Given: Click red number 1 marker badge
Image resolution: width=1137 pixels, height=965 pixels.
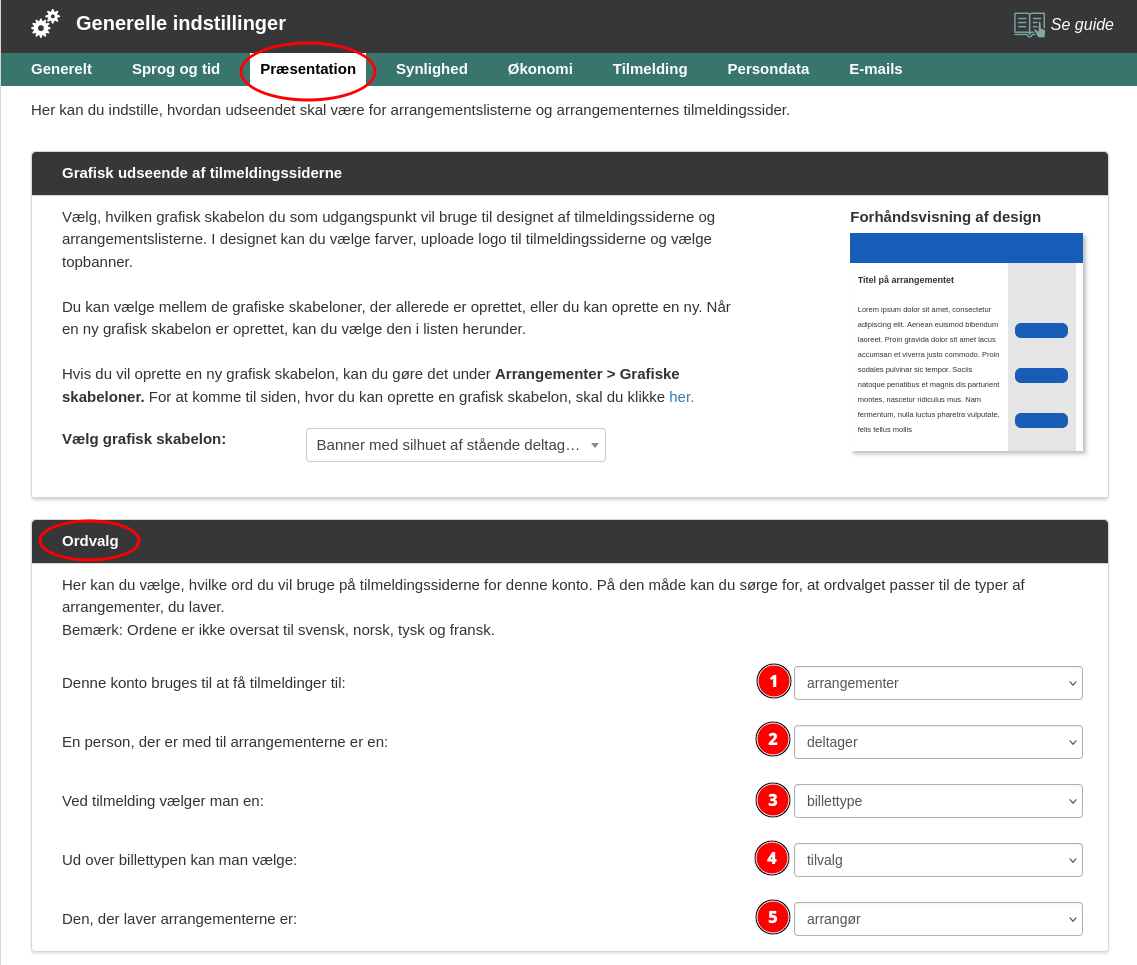Looking at the screenshot, I should pos(773,682).
